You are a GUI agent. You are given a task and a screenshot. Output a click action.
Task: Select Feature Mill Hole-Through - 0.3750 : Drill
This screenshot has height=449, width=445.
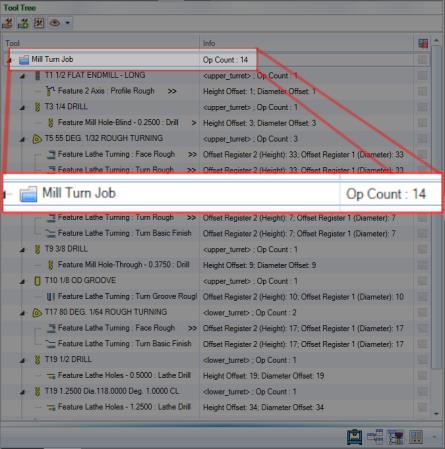pos(123,265)
